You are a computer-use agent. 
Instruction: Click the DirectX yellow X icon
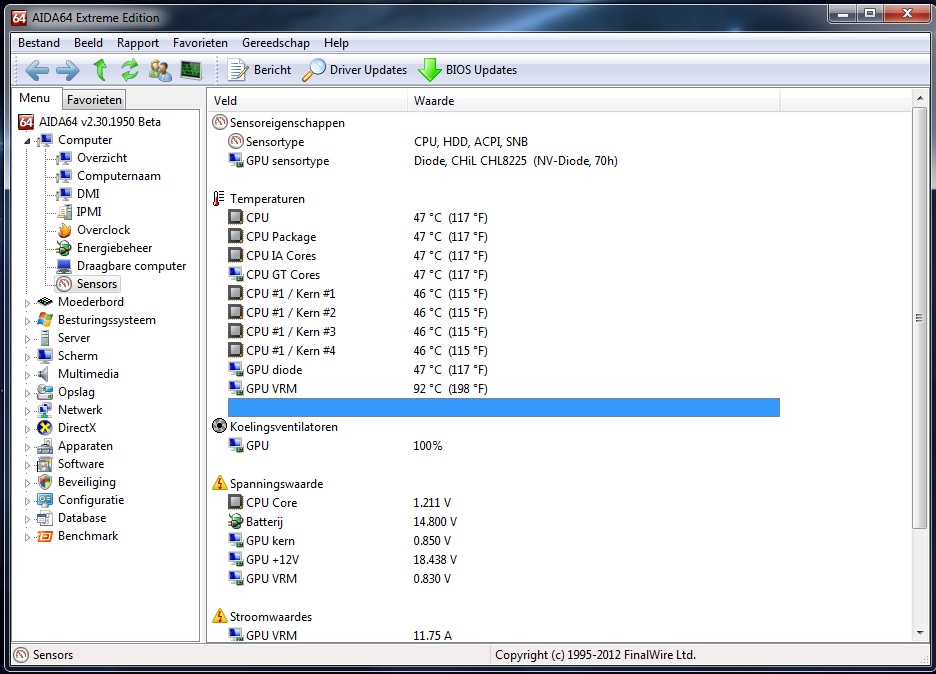point(45,427)
